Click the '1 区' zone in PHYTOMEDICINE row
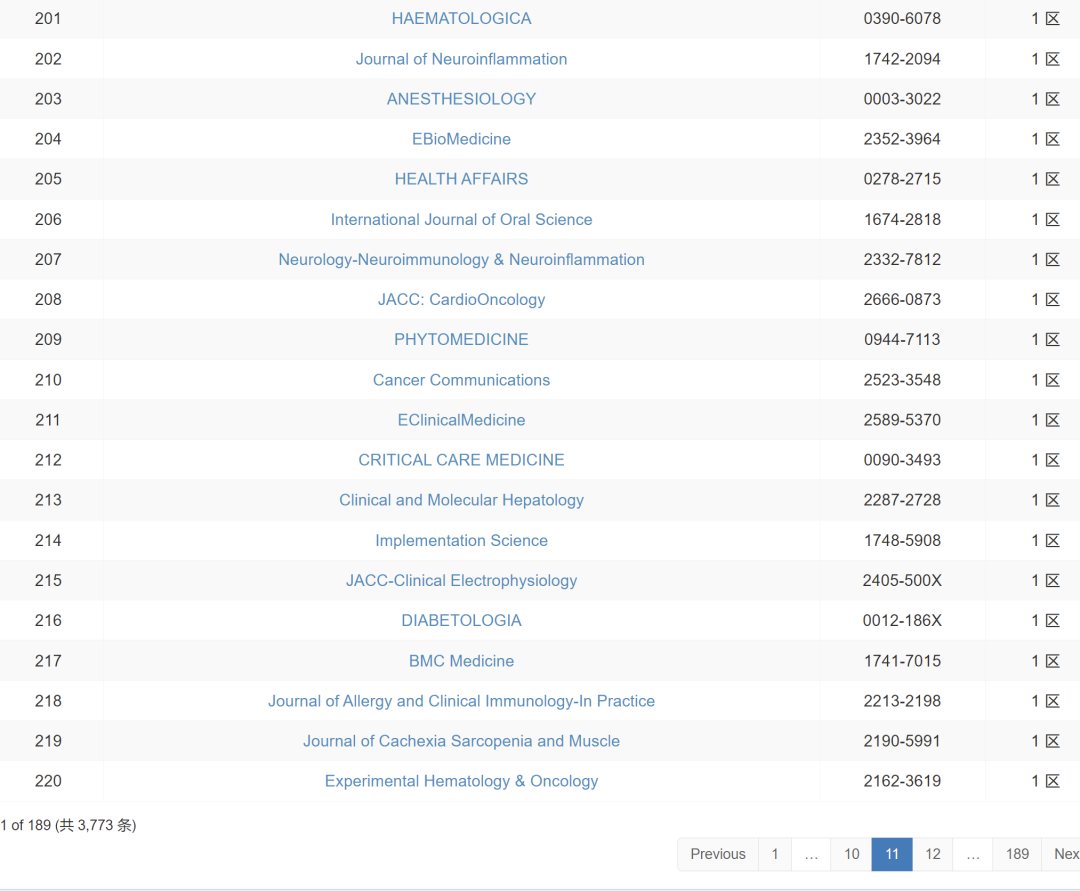Image resolution: width=1080 pixels, height=891 pixels. pyautogui.click(x=1046, y=339)
